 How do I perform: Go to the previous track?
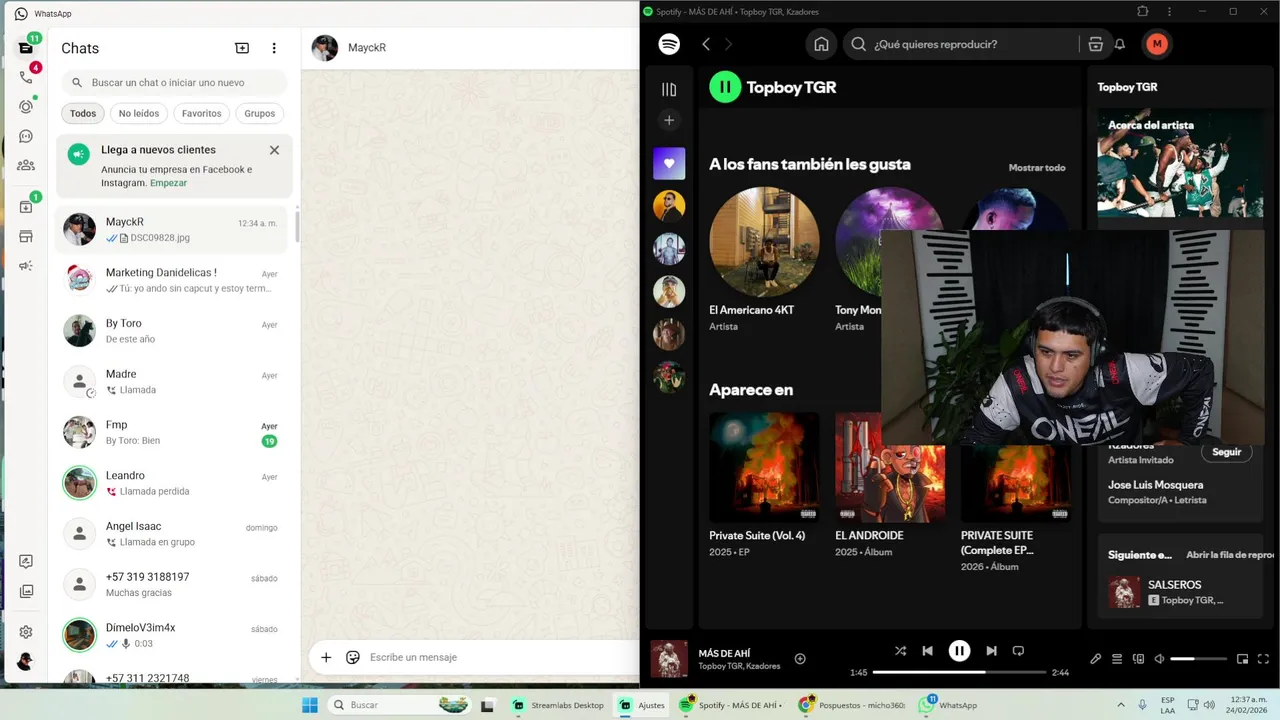(x=927, y=650)
